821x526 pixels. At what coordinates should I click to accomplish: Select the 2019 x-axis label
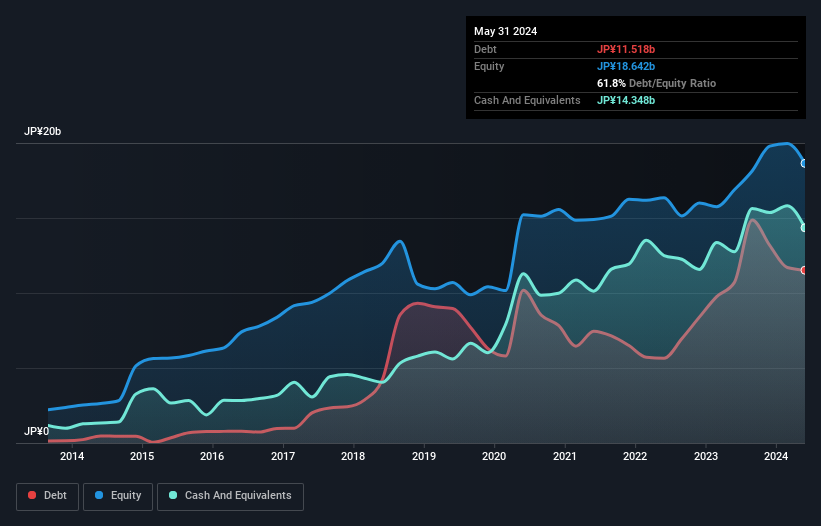coord(424,456)
